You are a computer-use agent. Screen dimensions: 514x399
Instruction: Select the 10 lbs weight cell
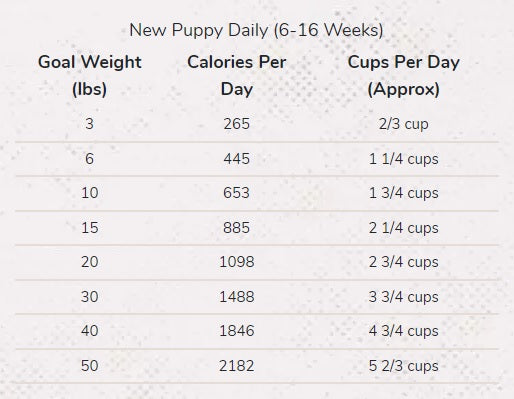point(90,193)
